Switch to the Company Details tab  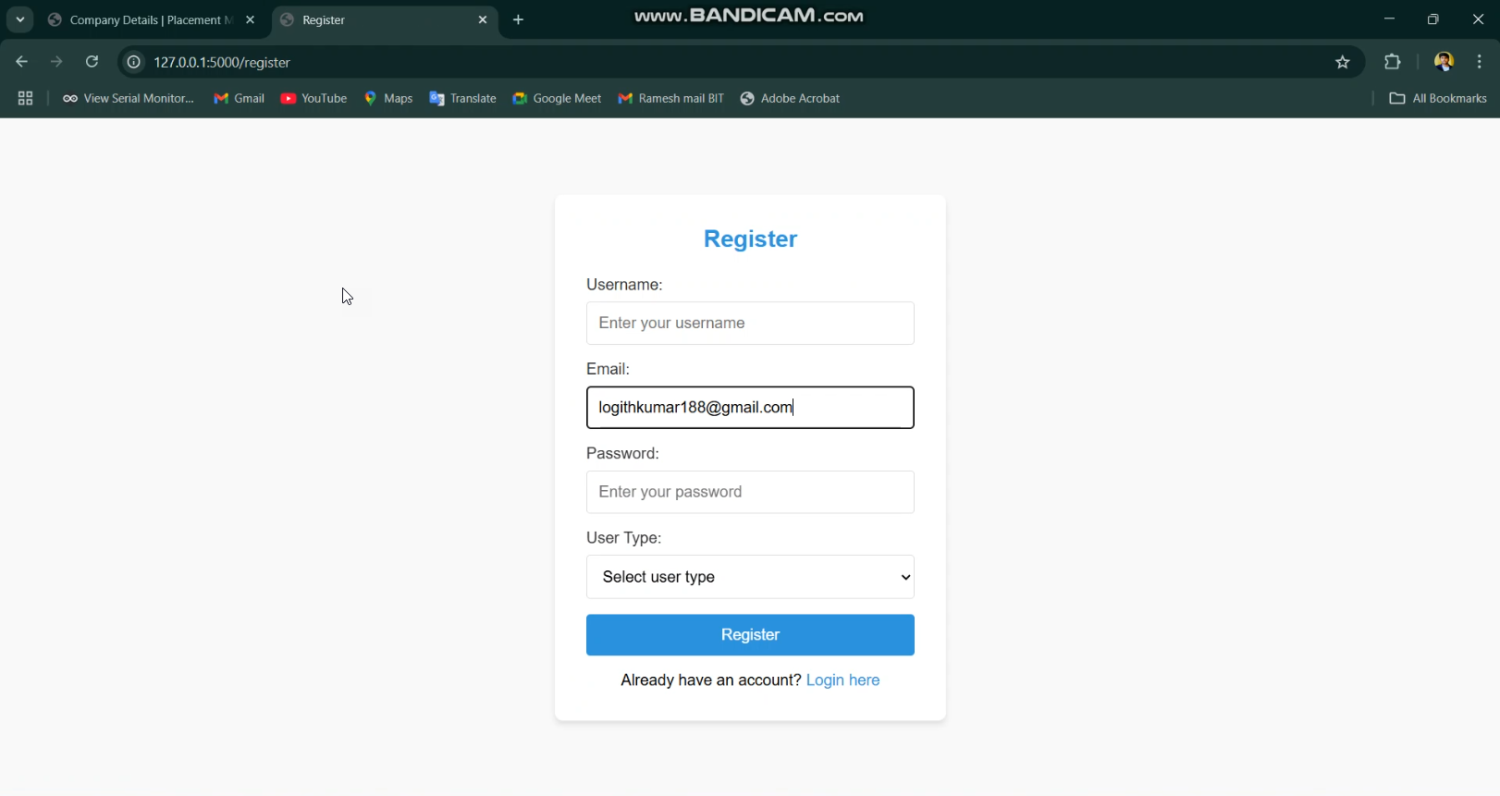click(x=151, y=20)
